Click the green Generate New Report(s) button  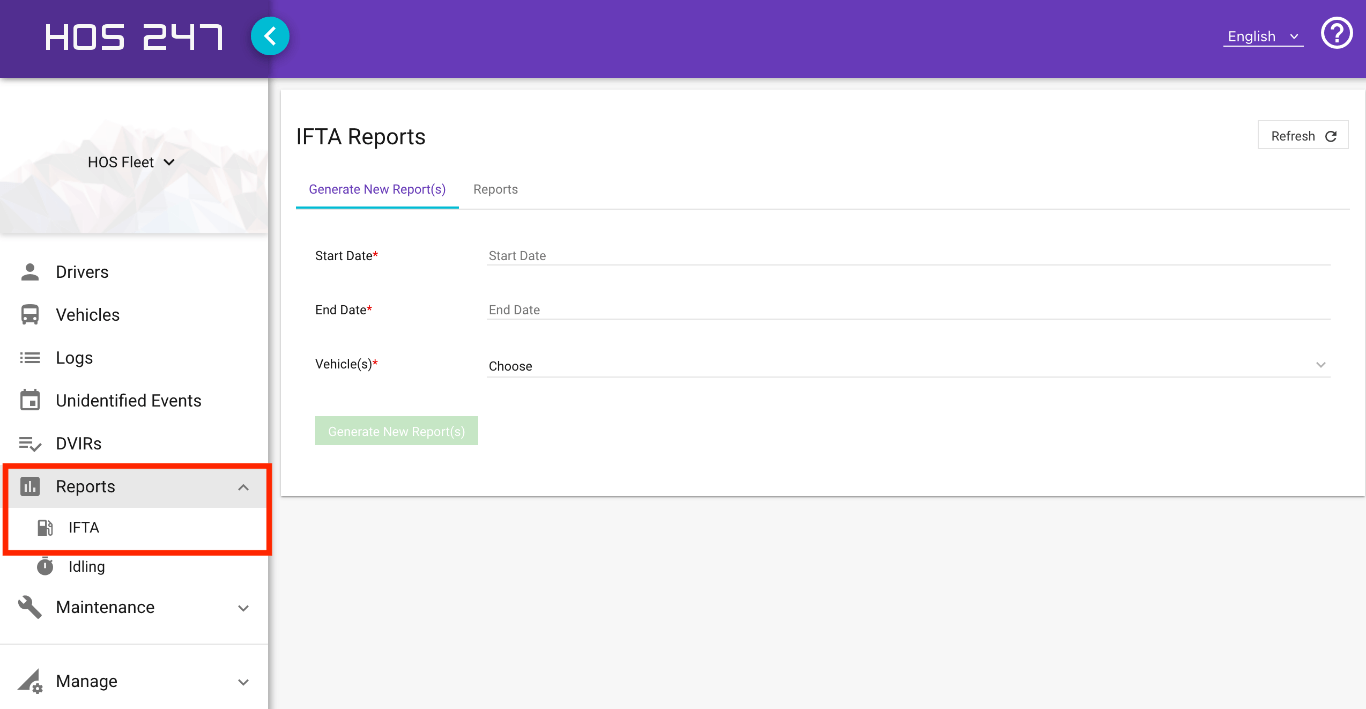click(396, 431)
